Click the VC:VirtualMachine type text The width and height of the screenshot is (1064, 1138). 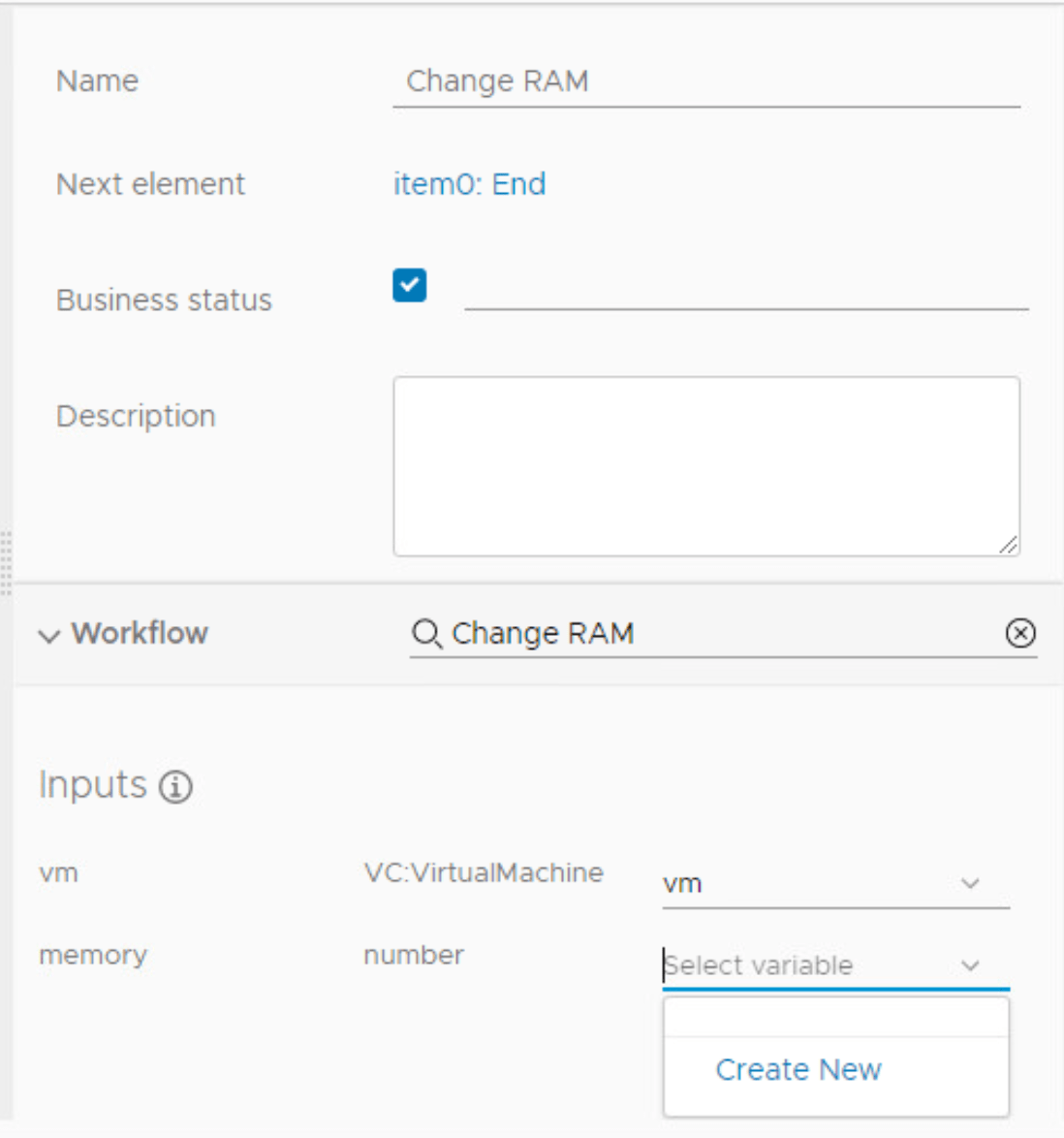484,872
